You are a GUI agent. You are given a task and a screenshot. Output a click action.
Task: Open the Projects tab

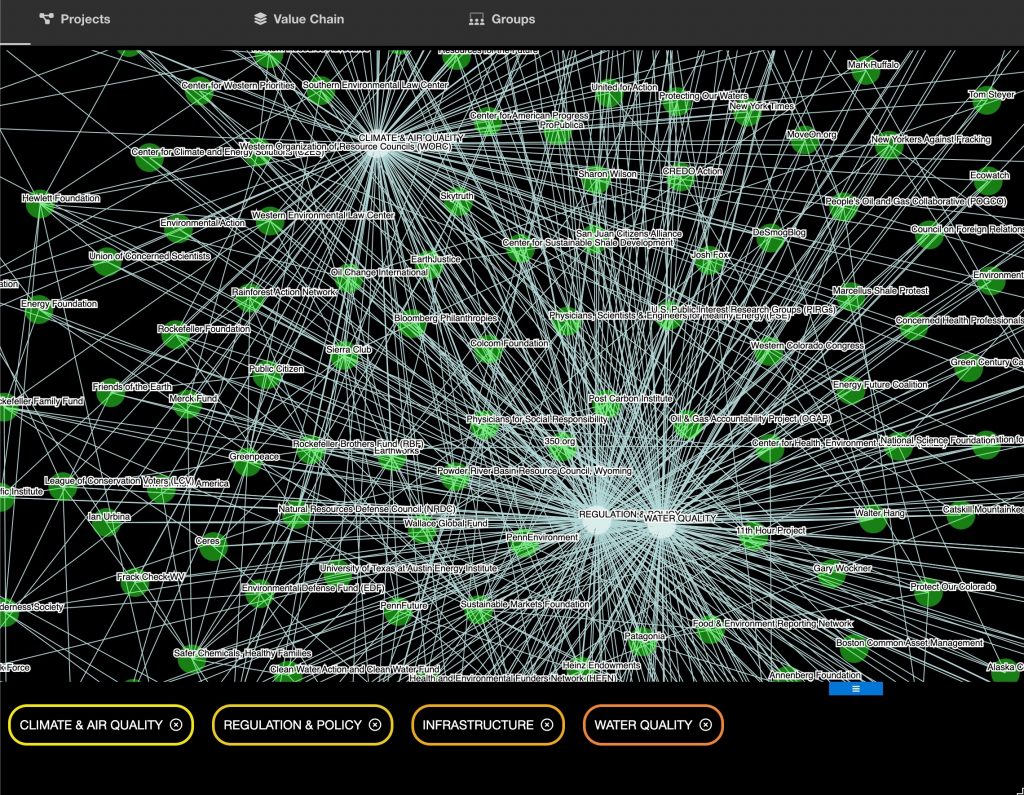pyautogui.click(x=75, y=19)
